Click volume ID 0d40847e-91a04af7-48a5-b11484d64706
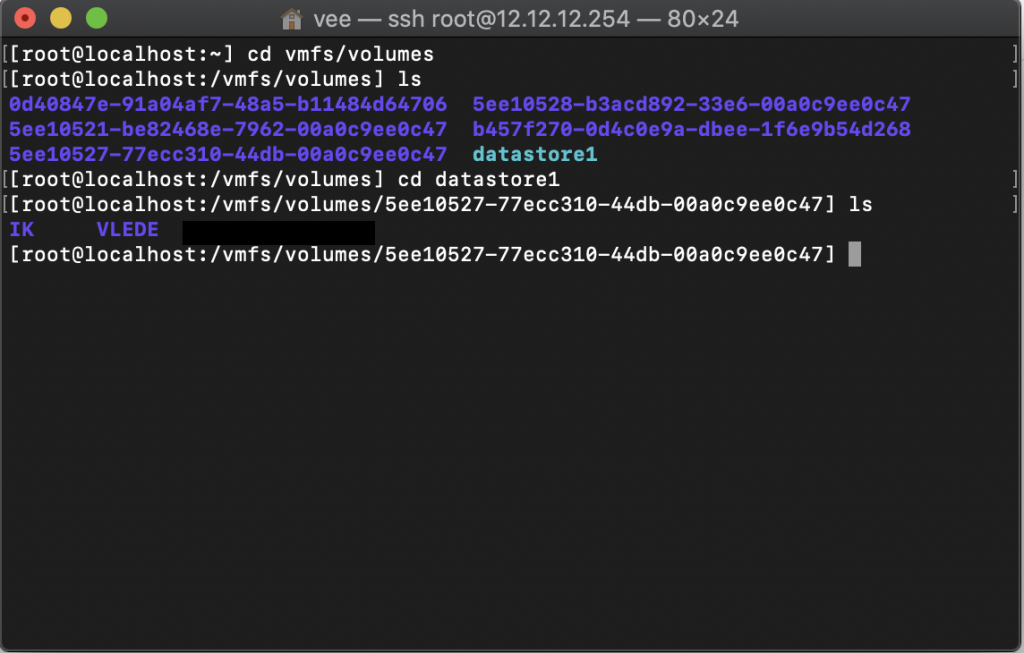Viewport: 1024px width, 653px height. click(x=228, y=104)
